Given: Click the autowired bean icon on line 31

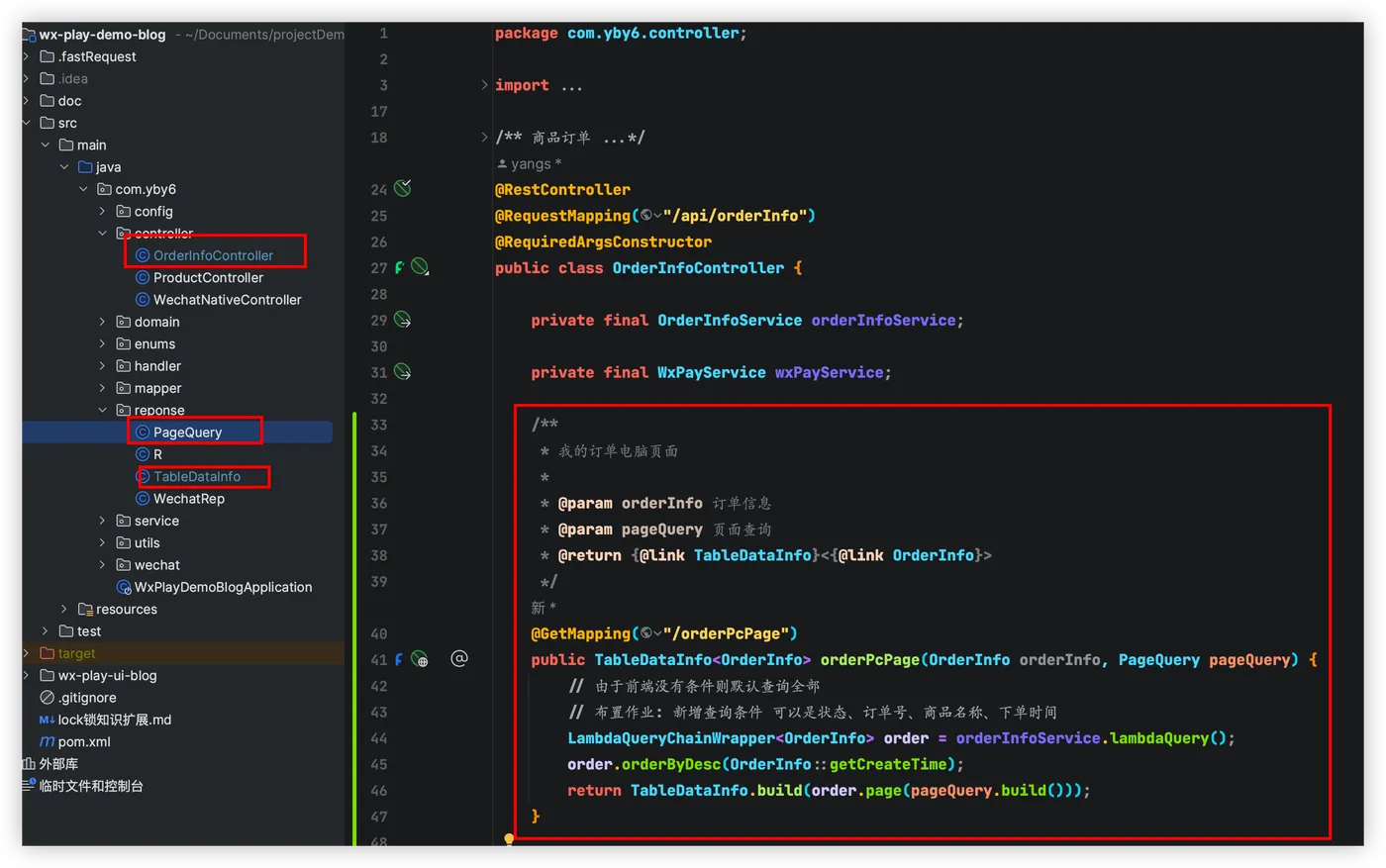Looking at the screenshot, I should [403, 372].
